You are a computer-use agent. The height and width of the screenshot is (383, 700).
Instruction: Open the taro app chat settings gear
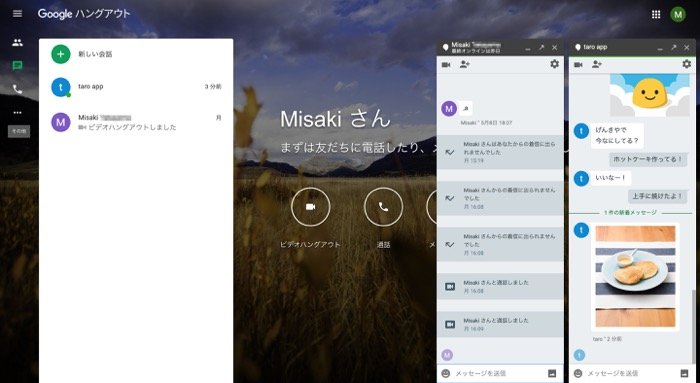click(687, 64)
